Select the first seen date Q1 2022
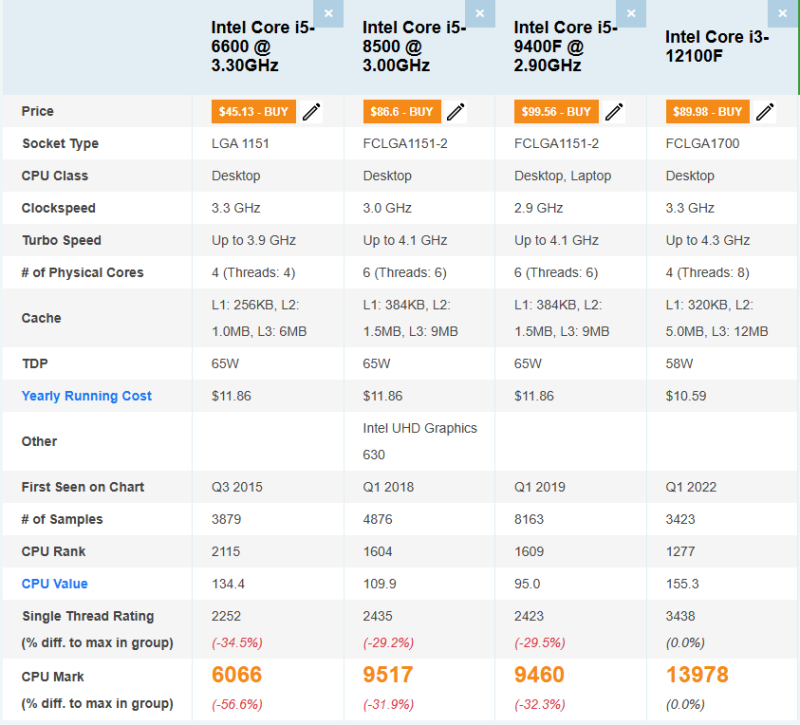This screenshot has width=800, height=725. coord(691,487)
